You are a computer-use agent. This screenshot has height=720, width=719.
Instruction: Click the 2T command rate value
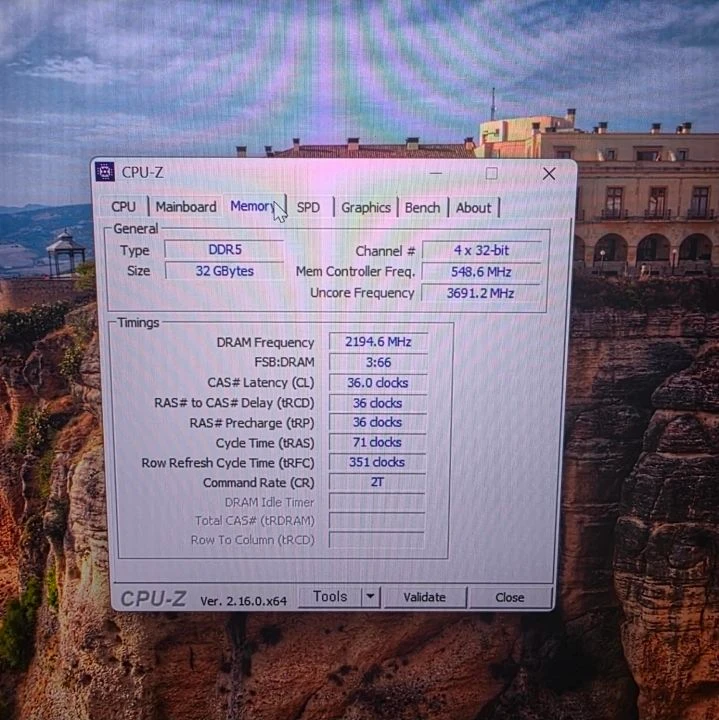(377, 482)
